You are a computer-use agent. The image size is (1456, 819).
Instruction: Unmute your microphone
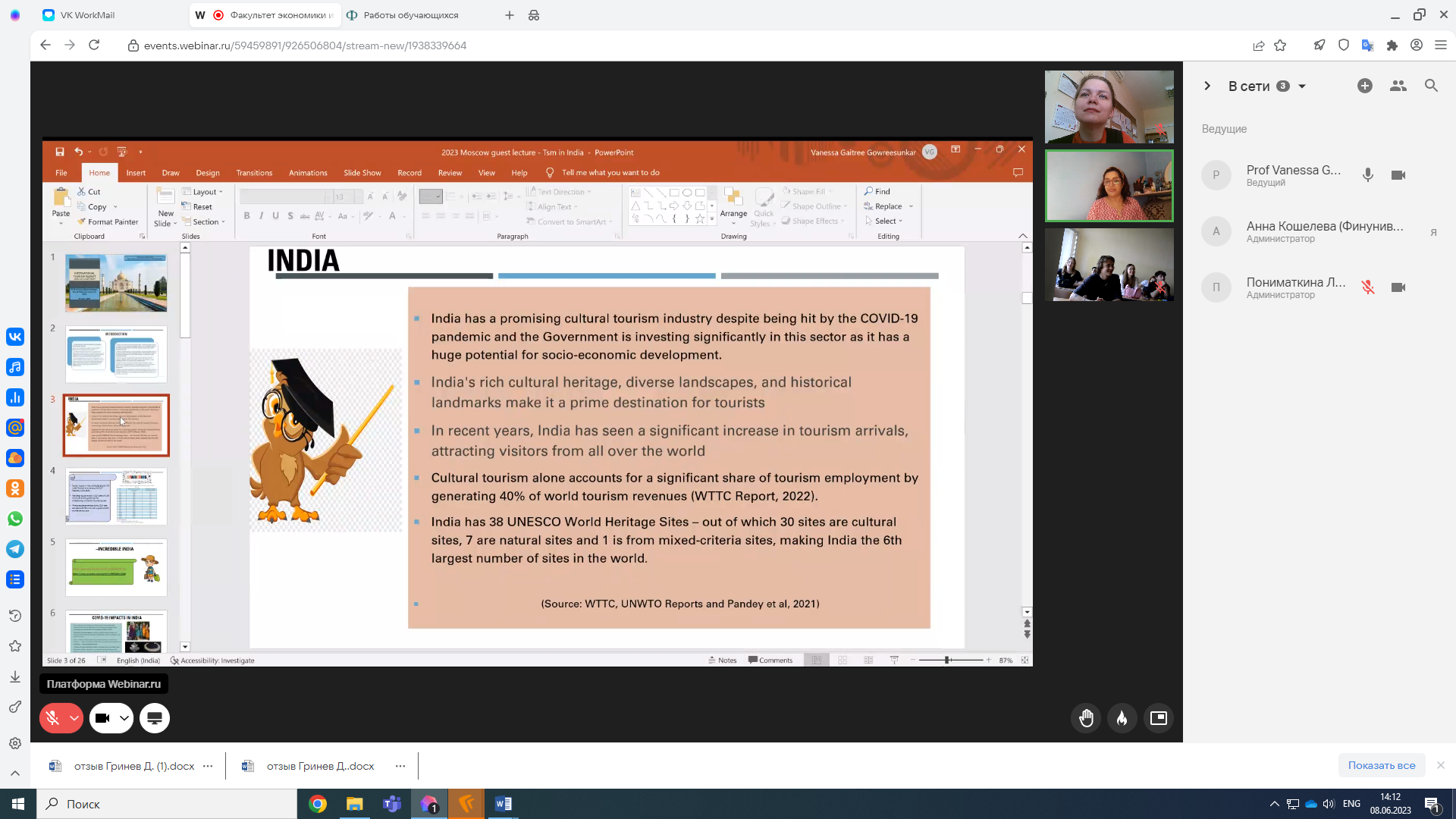tap(52, 718)
